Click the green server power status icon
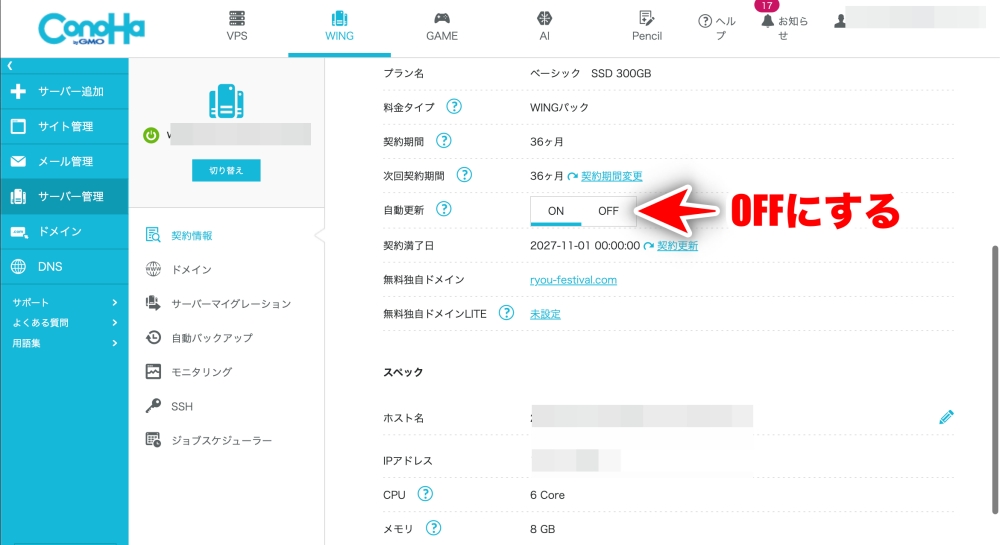The image size is (1000, 545). pyautogui.click(x=151, y=135)
